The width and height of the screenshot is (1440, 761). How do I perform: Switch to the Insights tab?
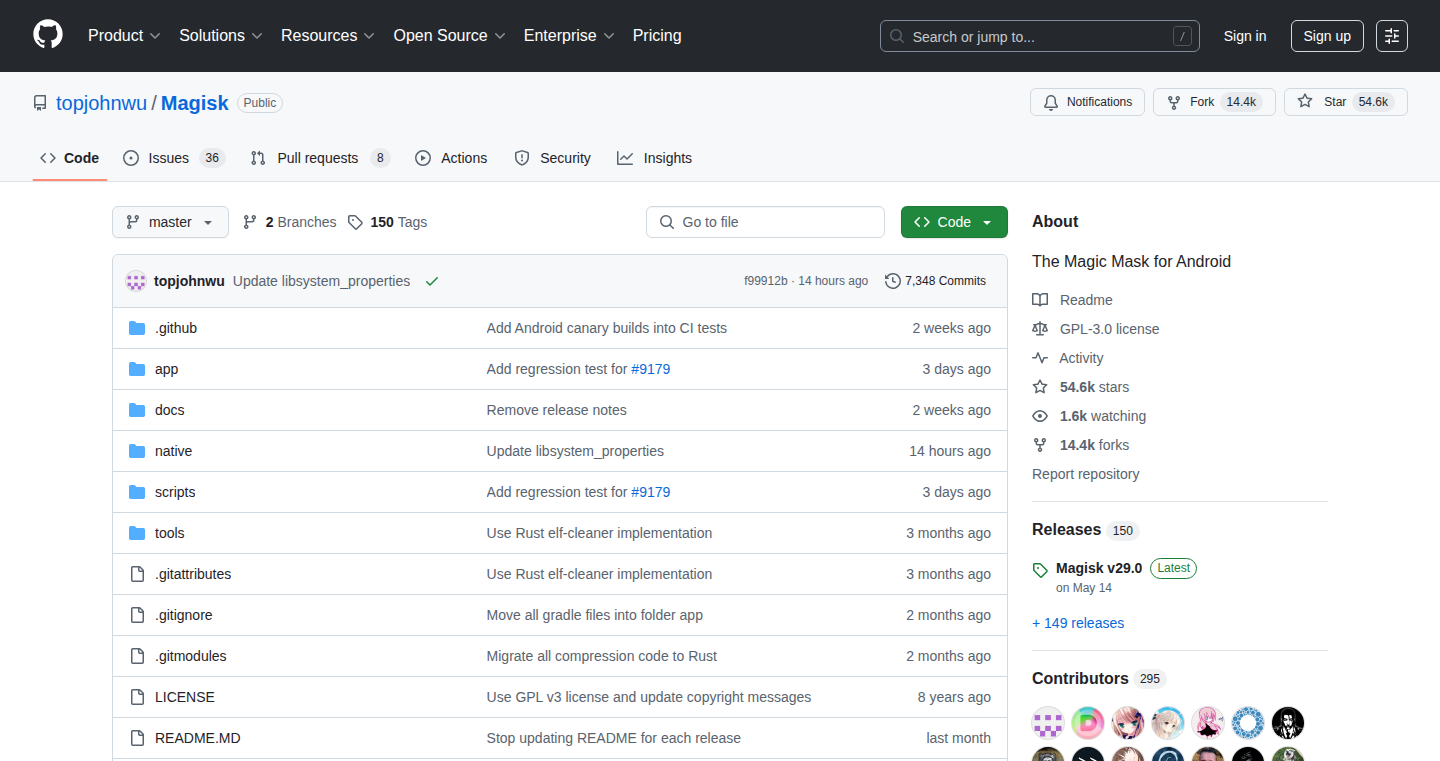(x=654, y=158)
